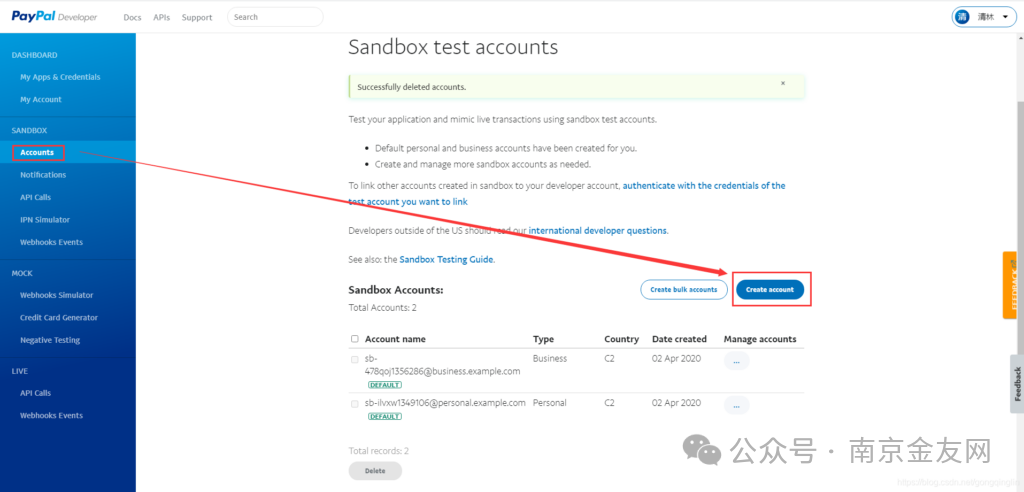1024x492 pixels.
Task: Open the Docs menu item
Action: (132, 17)
